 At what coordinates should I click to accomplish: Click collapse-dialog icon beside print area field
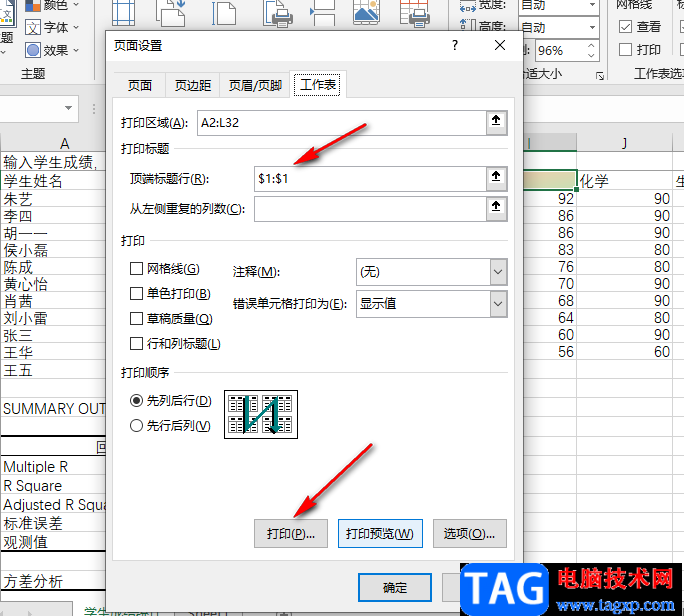click(x=496, y=121)
